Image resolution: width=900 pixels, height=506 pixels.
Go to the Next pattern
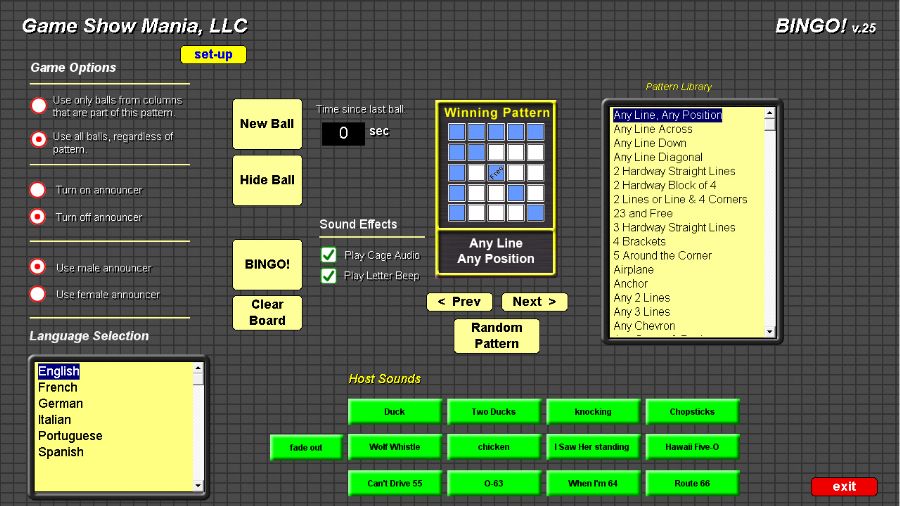coord(534,301)
